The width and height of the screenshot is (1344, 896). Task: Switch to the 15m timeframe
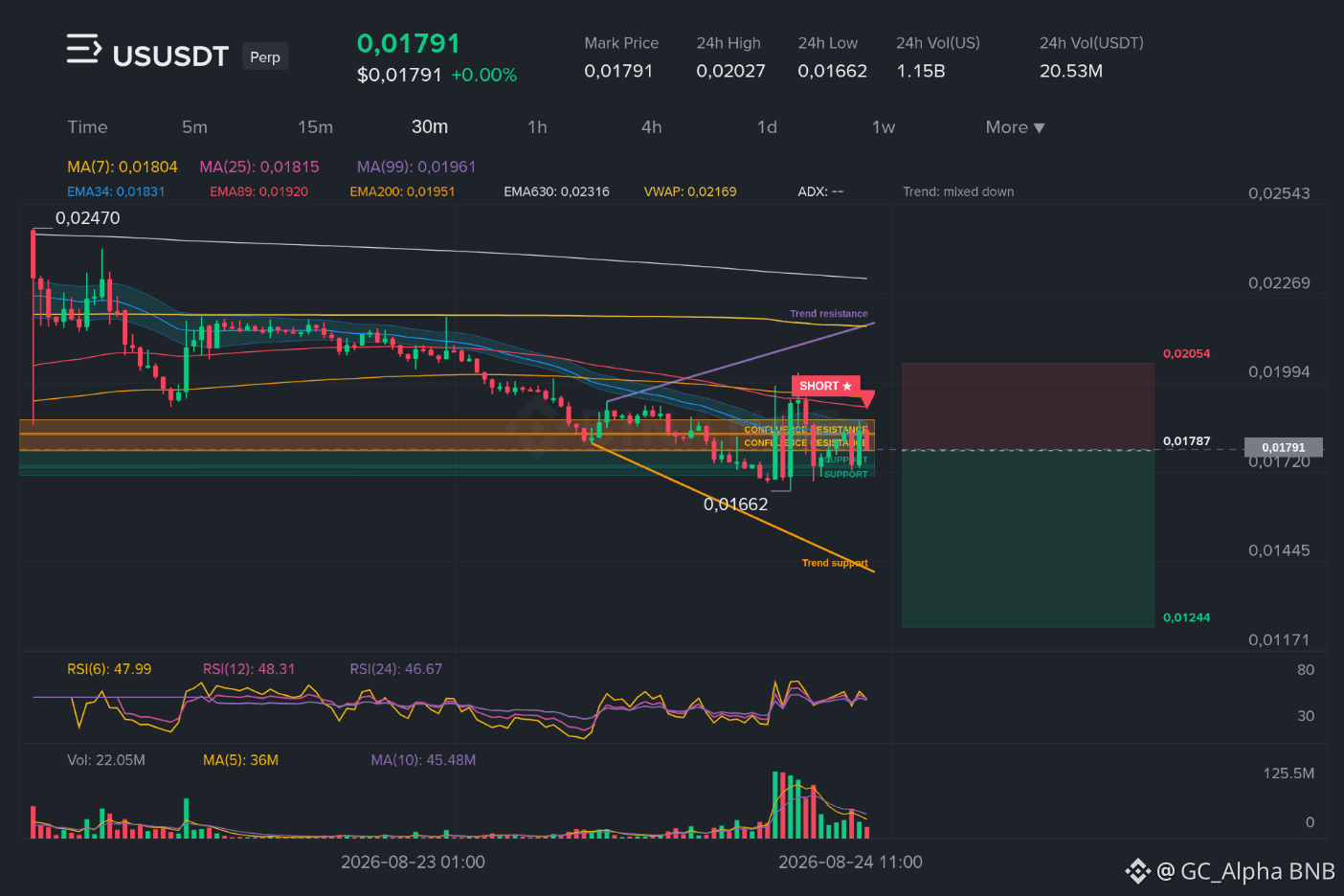point(315,127)
